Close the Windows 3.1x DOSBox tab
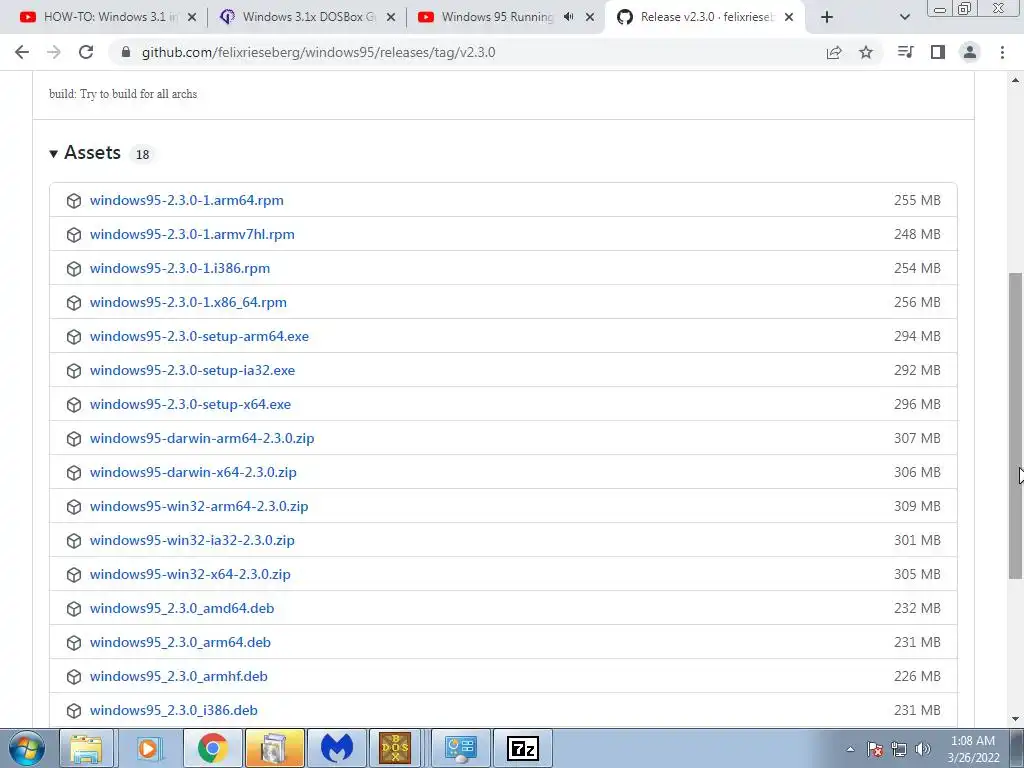This screenshot has height=768, width=1024. [391, 17]
